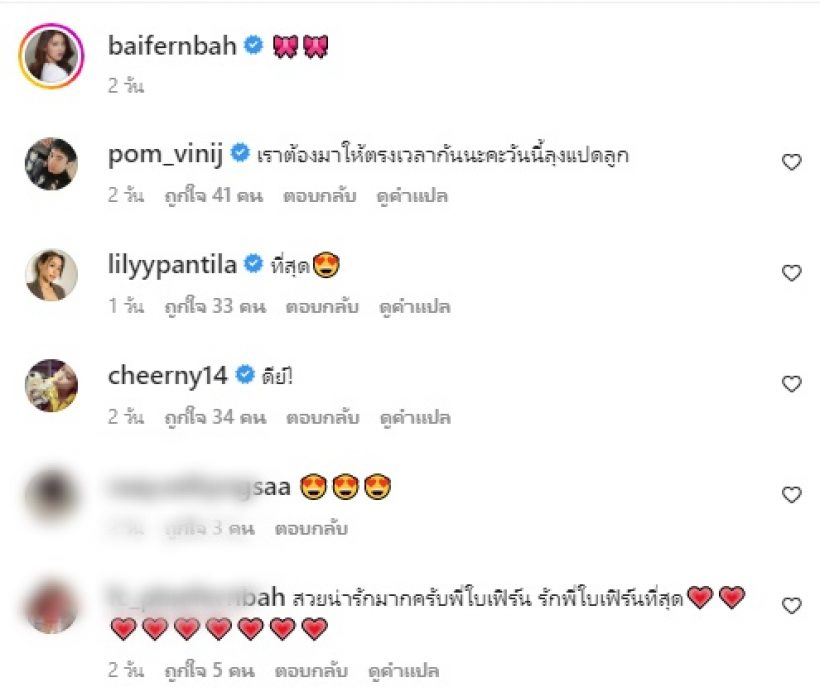Tap the heart beside cheerny14's comment
This screenshot has width=820, height=687.
coord(791,384)
